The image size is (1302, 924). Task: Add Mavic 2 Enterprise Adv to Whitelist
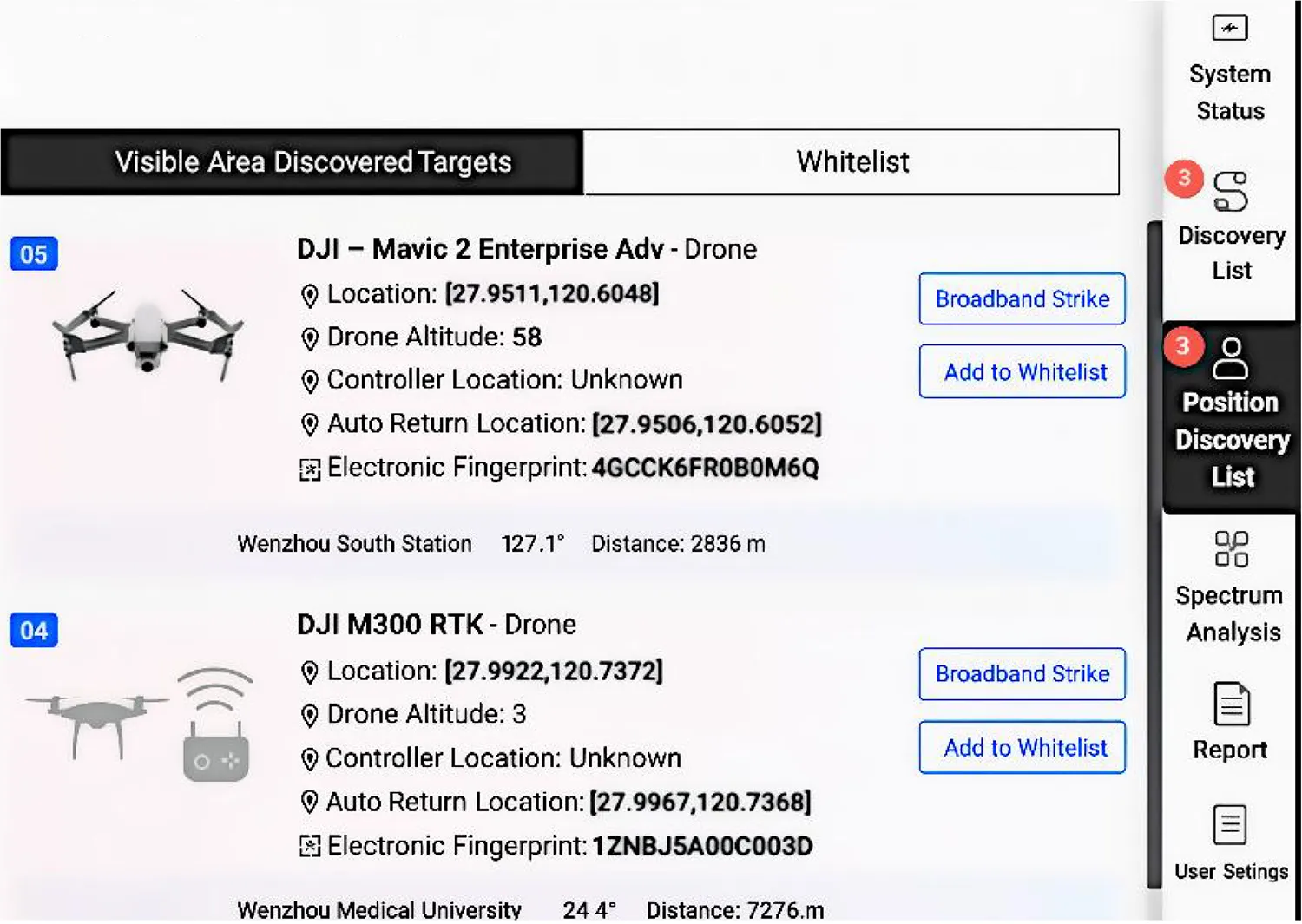pyautogui.click(x=1022, y=372)
